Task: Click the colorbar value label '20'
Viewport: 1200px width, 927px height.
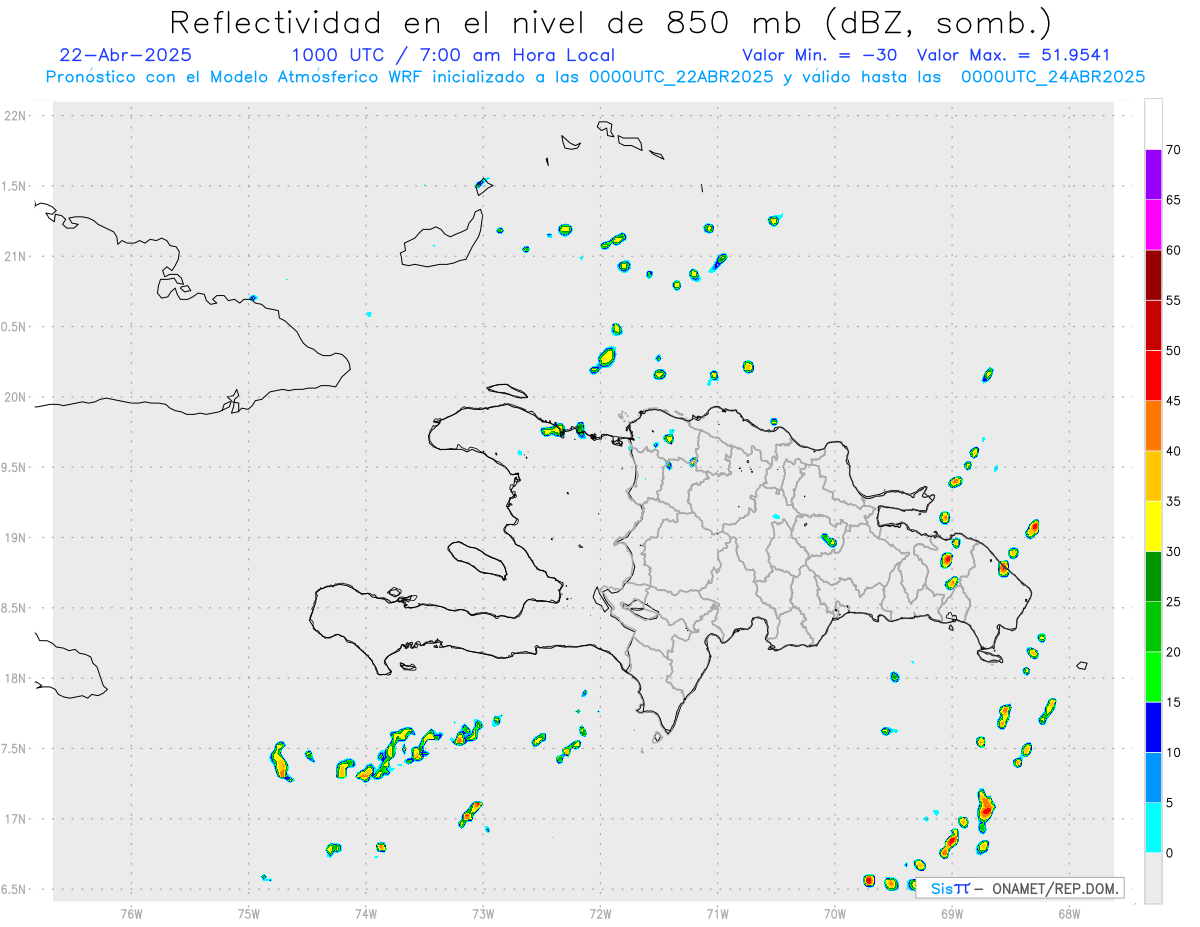Action: click(1173, 652)
